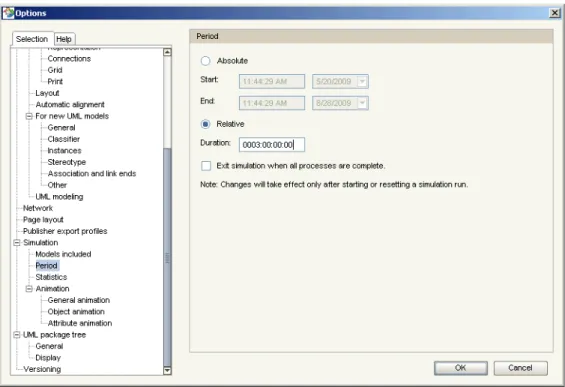Select Publisher export profiles

tap(65, 231)
